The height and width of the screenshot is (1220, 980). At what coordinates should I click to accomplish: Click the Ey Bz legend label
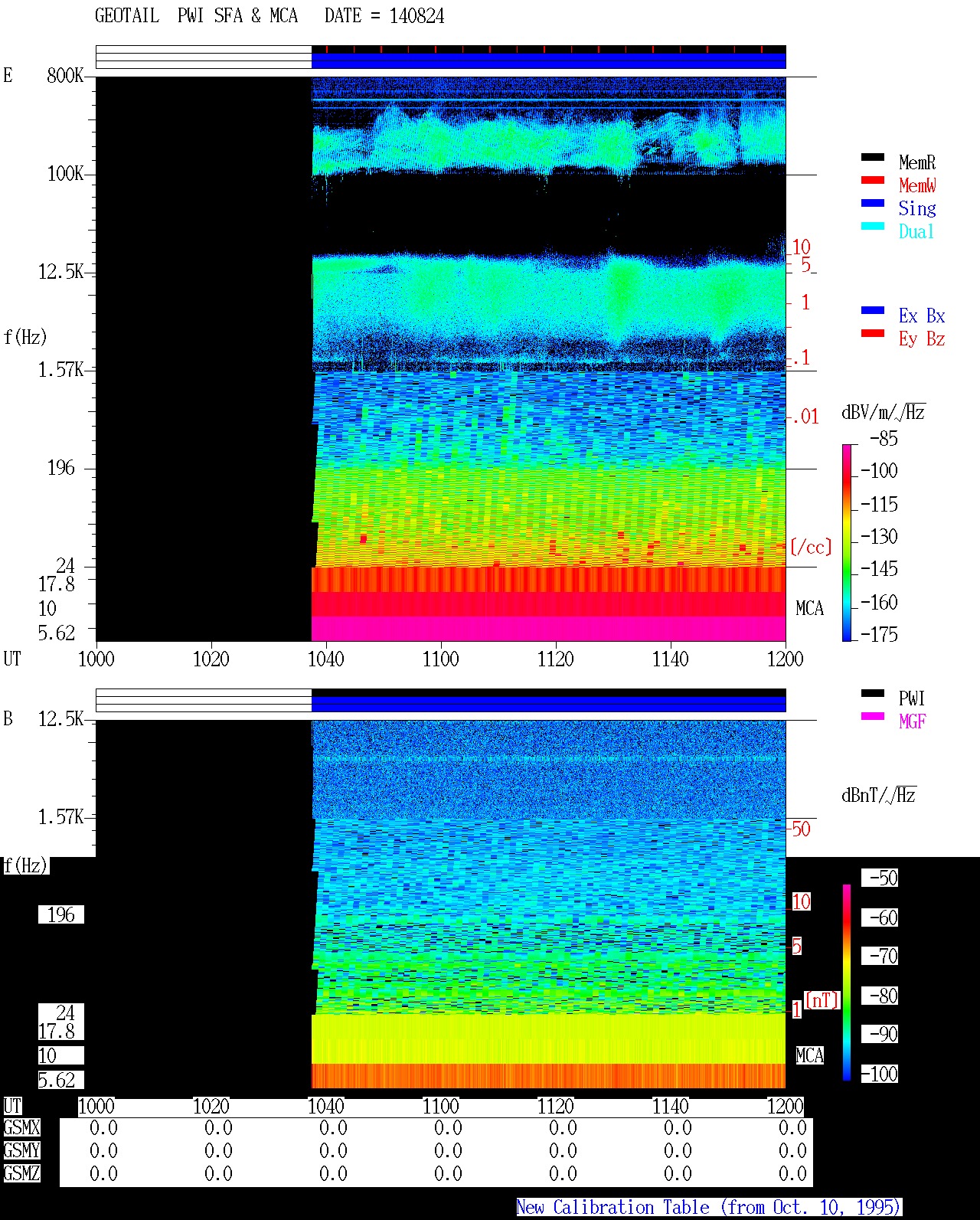pyautogui.click(x=922, y=339)
